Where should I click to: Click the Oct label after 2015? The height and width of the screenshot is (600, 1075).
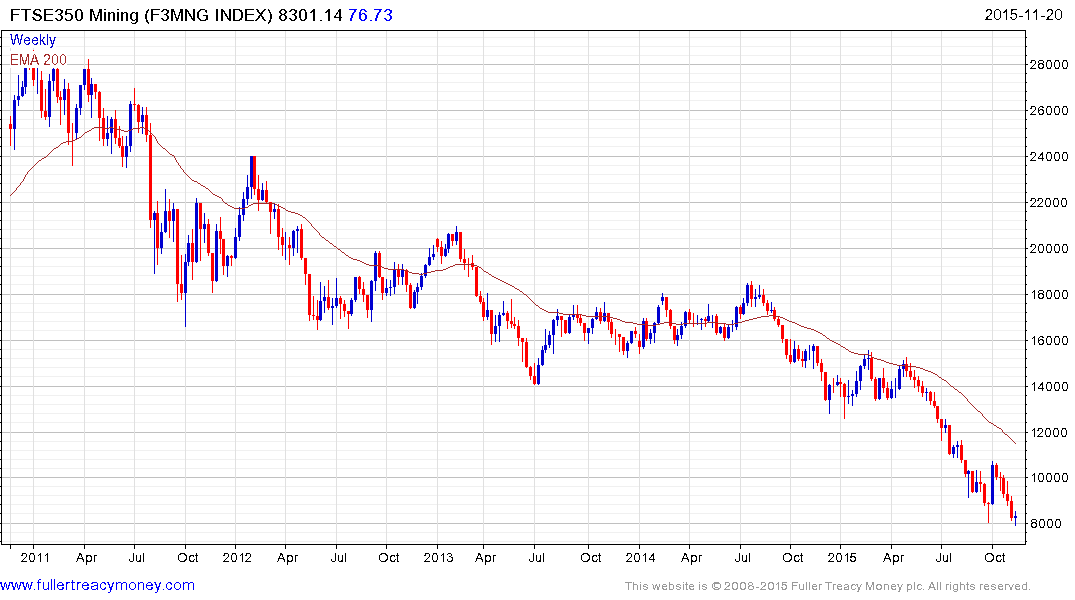995,557
